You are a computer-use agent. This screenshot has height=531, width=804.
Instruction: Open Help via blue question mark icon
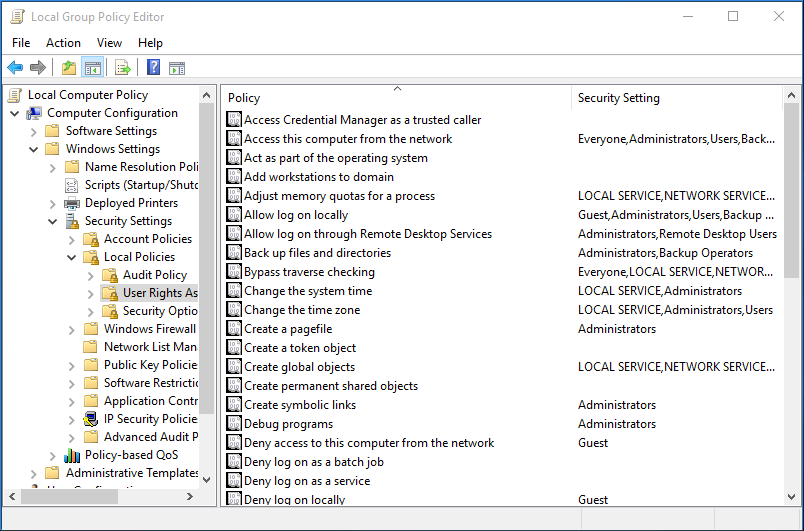coord(153,68)
